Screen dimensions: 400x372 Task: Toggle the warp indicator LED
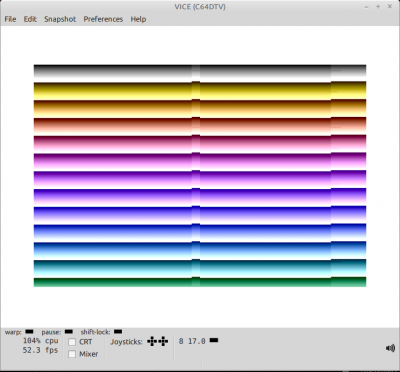click(x=29, y=332)
